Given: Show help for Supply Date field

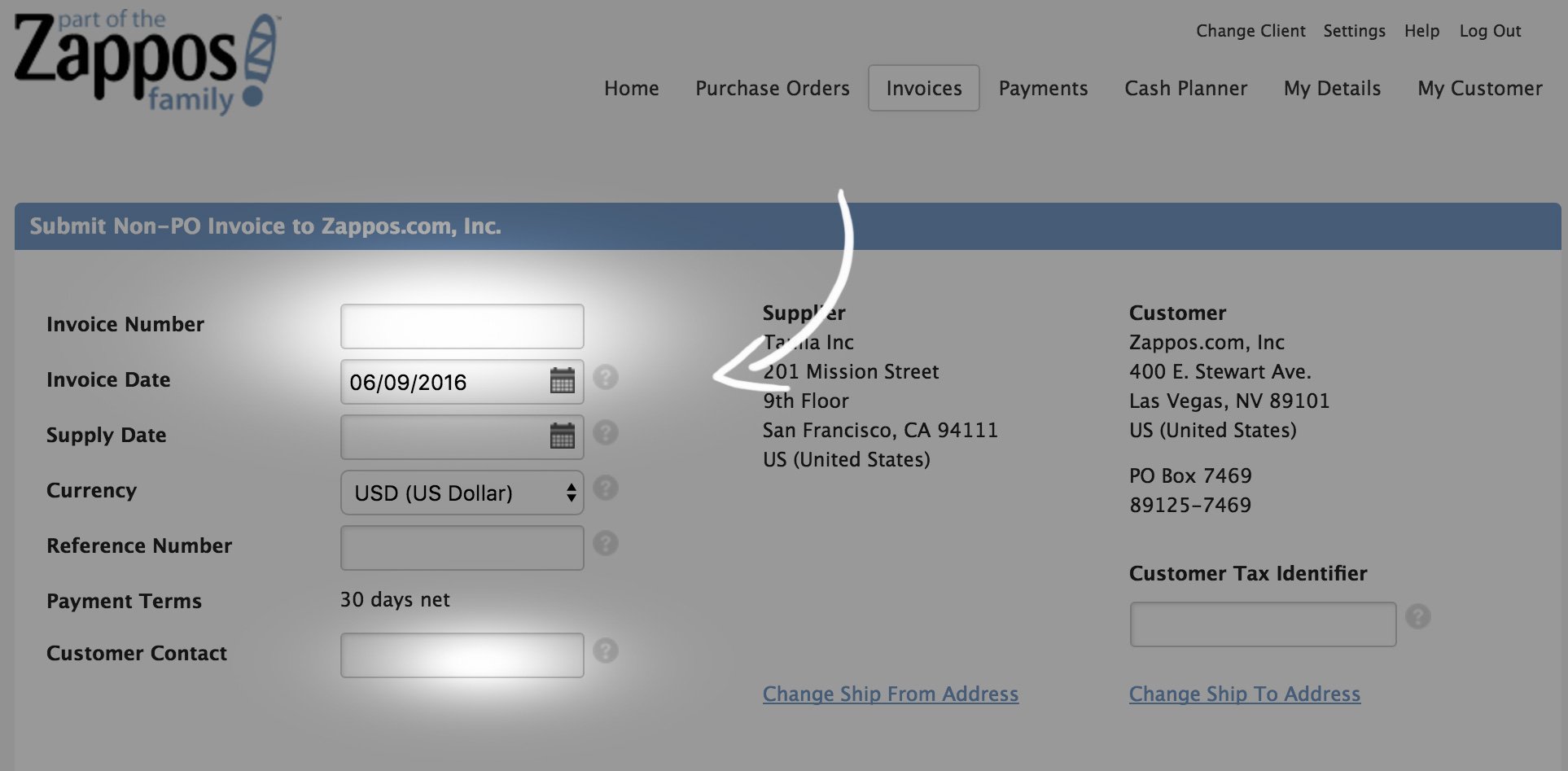Looking at the screenshot, I should (606, 432).
